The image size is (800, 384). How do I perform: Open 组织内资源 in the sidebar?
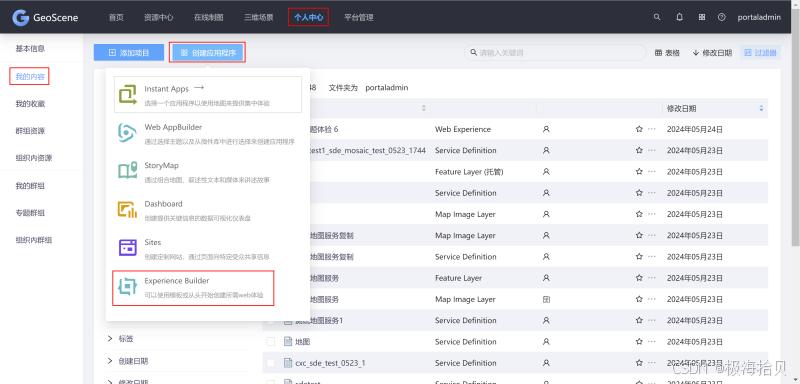[x=34, y=158]
